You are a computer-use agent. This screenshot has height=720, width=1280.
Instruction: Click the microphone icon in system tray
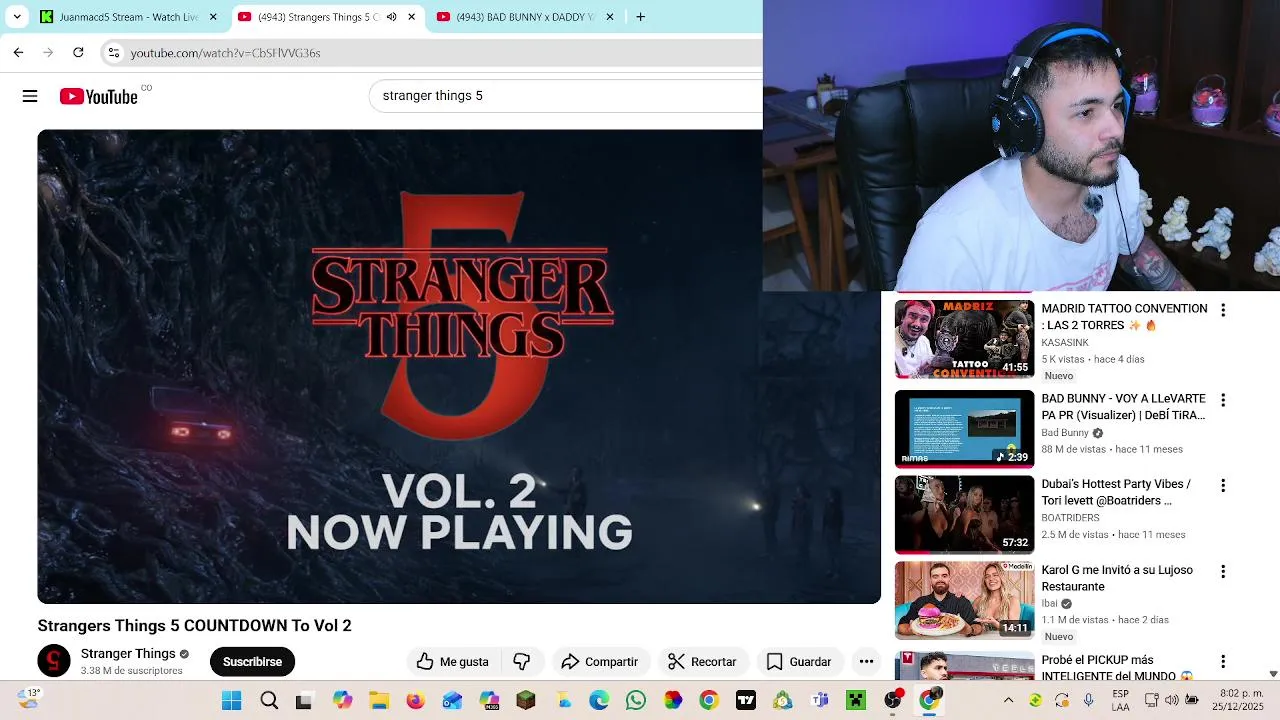tap(1089, 700)
